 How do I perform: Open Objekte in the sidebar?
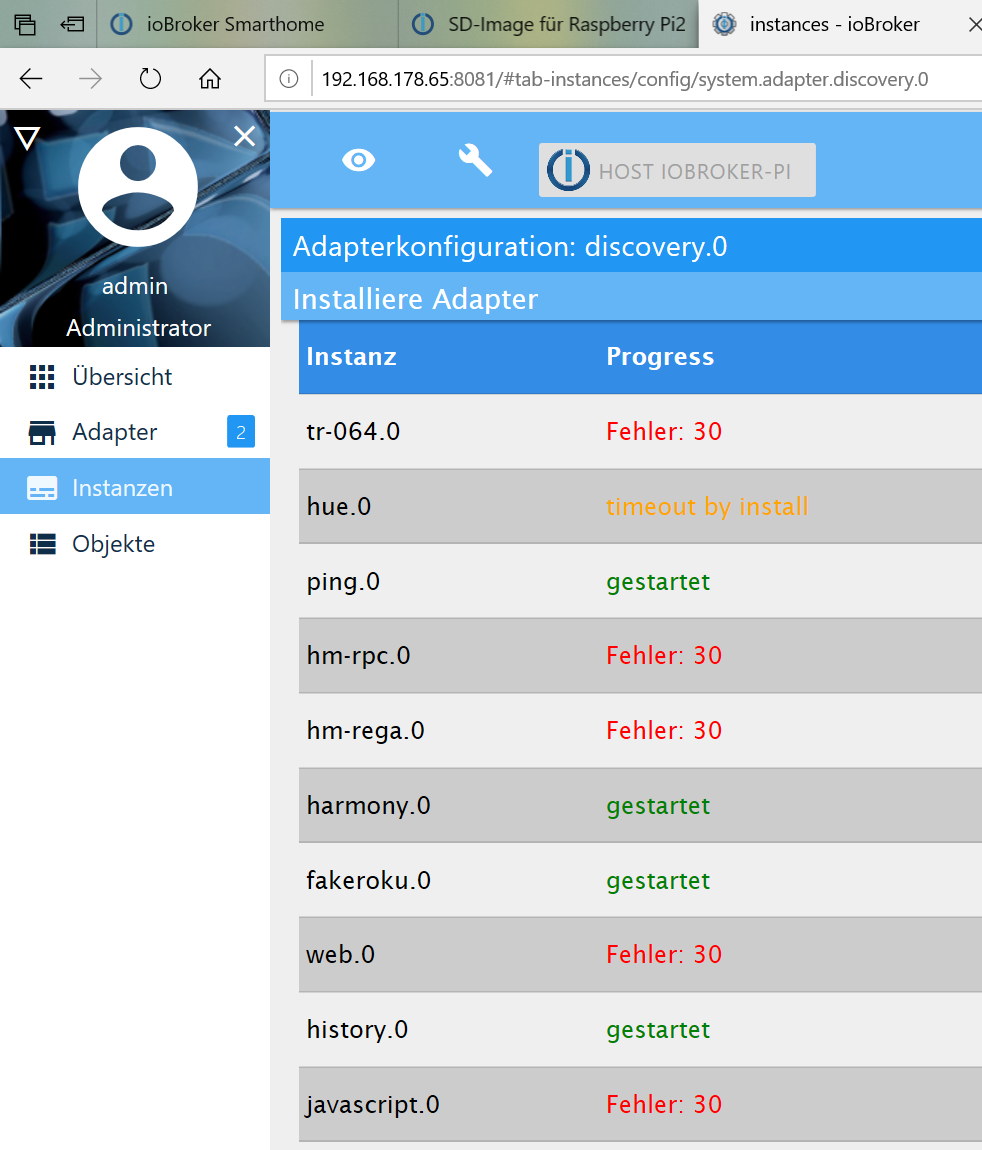point(135,543)
